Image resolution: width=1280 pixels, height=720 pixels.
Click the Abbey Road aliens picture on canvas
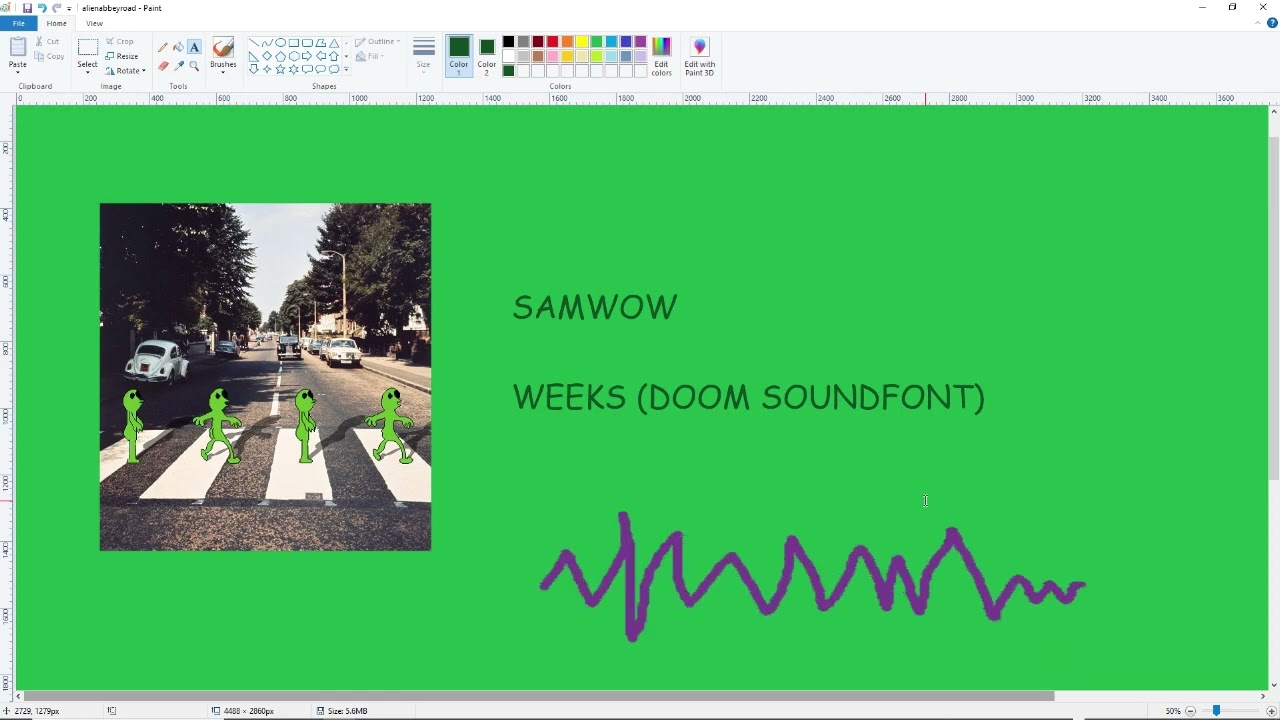tap(265, 377)
